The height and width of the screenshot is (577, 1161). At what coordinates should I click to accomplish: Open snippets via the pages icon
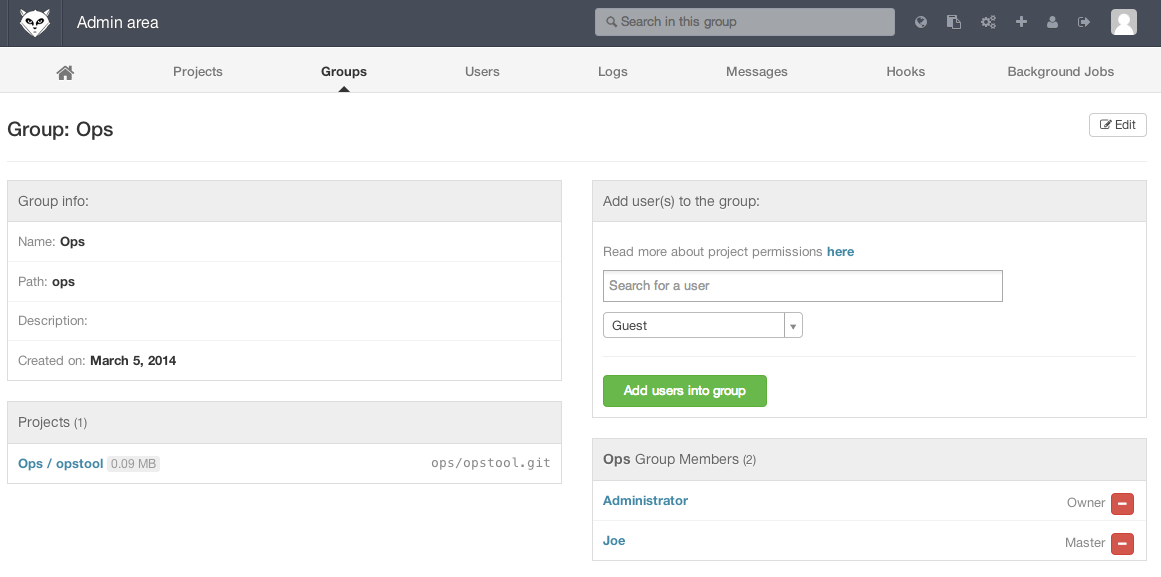coord(954,22)
